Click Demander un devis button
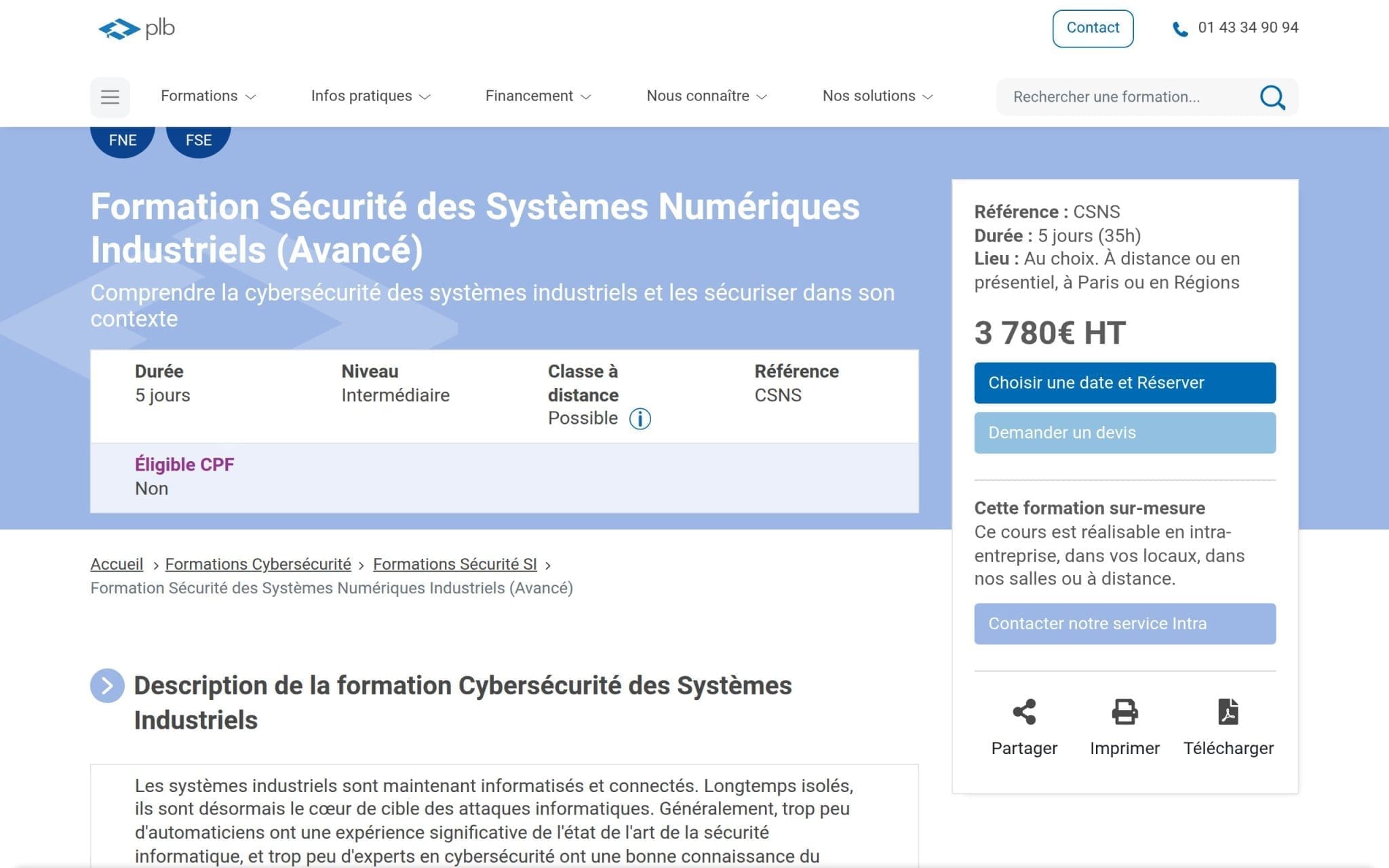Screen dimensions: 1389x868 [1124, 433]
